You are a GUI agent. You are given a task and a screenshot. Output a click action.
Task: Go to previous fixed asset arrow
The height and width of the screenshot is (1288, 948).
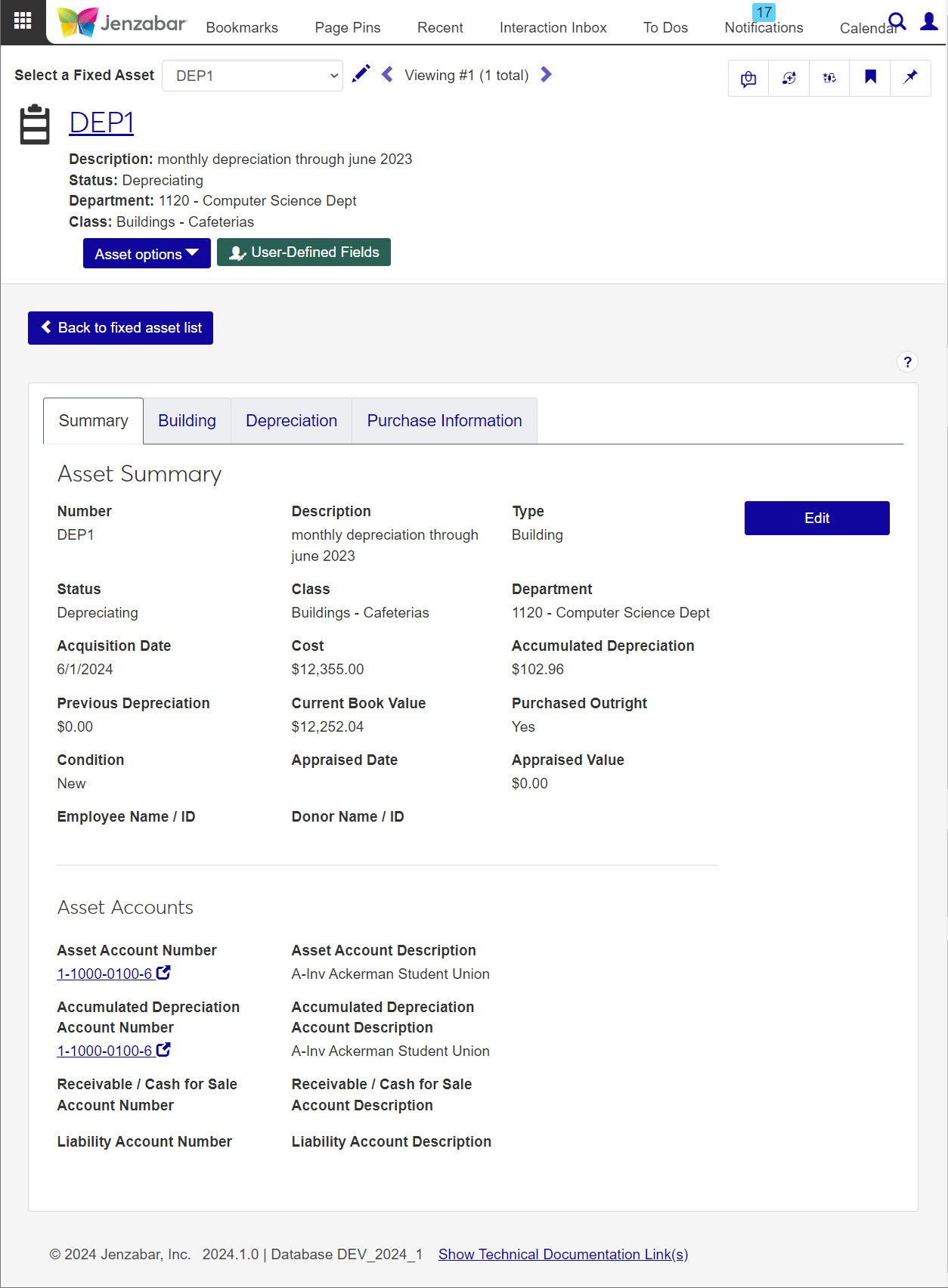pos(387,74)
